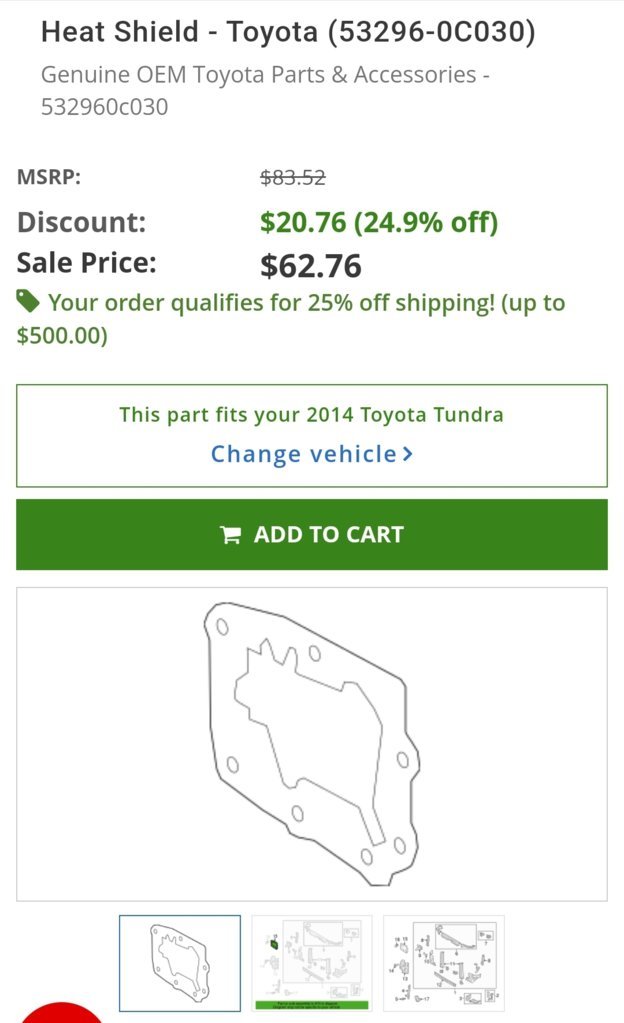Add the heat shield to cart

click(x=312, y=534)
